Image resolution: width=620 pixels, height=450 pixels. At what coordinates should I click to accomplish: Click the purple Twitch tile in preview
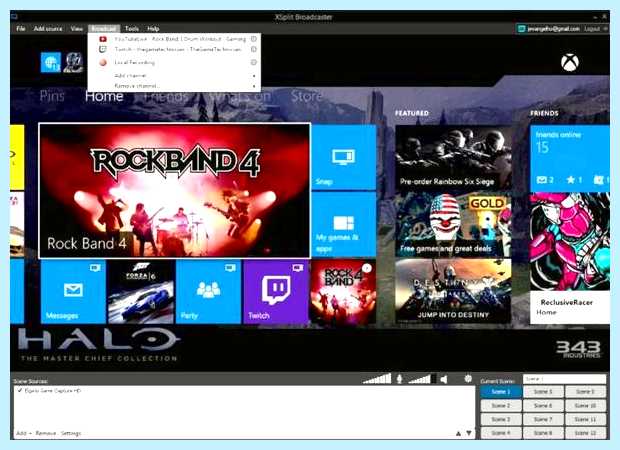tap(276, 292)
